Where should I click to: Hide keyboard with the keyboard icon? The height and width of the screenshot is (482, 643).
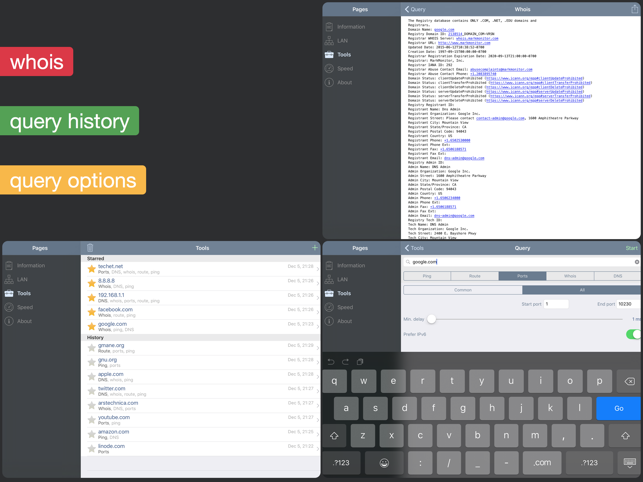pos(629,463)
